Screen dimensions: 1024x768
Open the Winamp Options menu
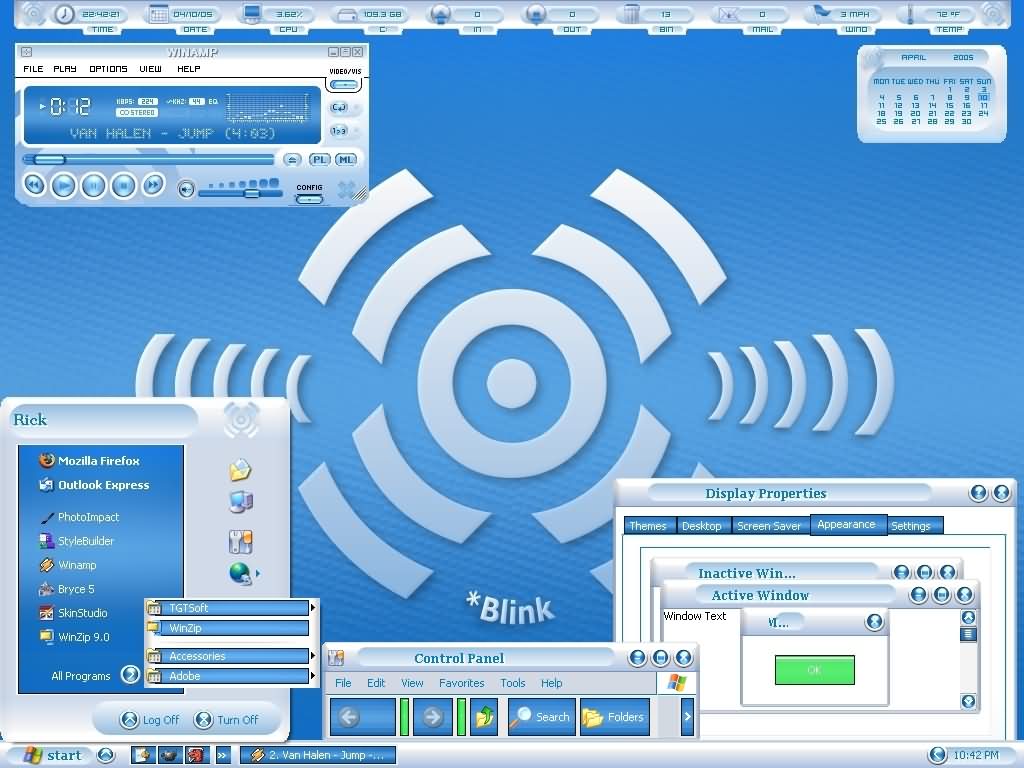(108, 69)
